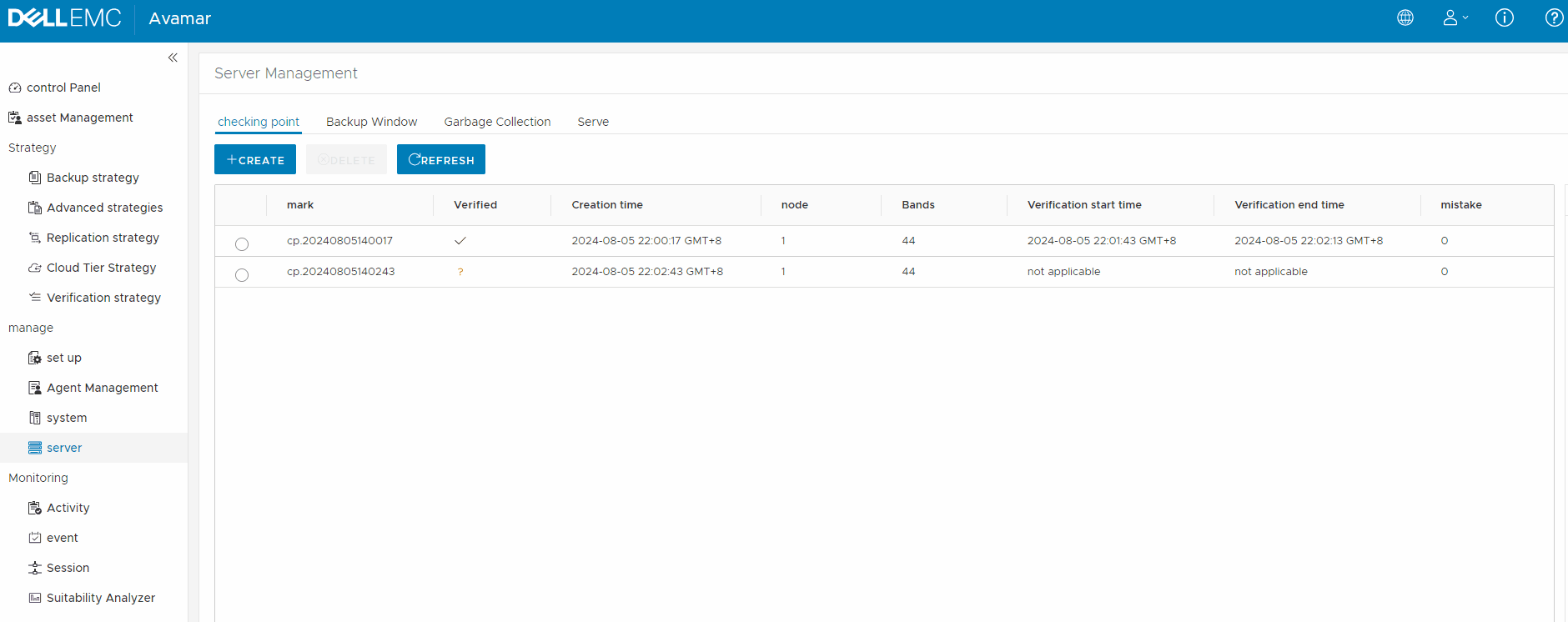Click the information icon in header
This screenshot has width=1568, height=622.
tap(1505, 18)
